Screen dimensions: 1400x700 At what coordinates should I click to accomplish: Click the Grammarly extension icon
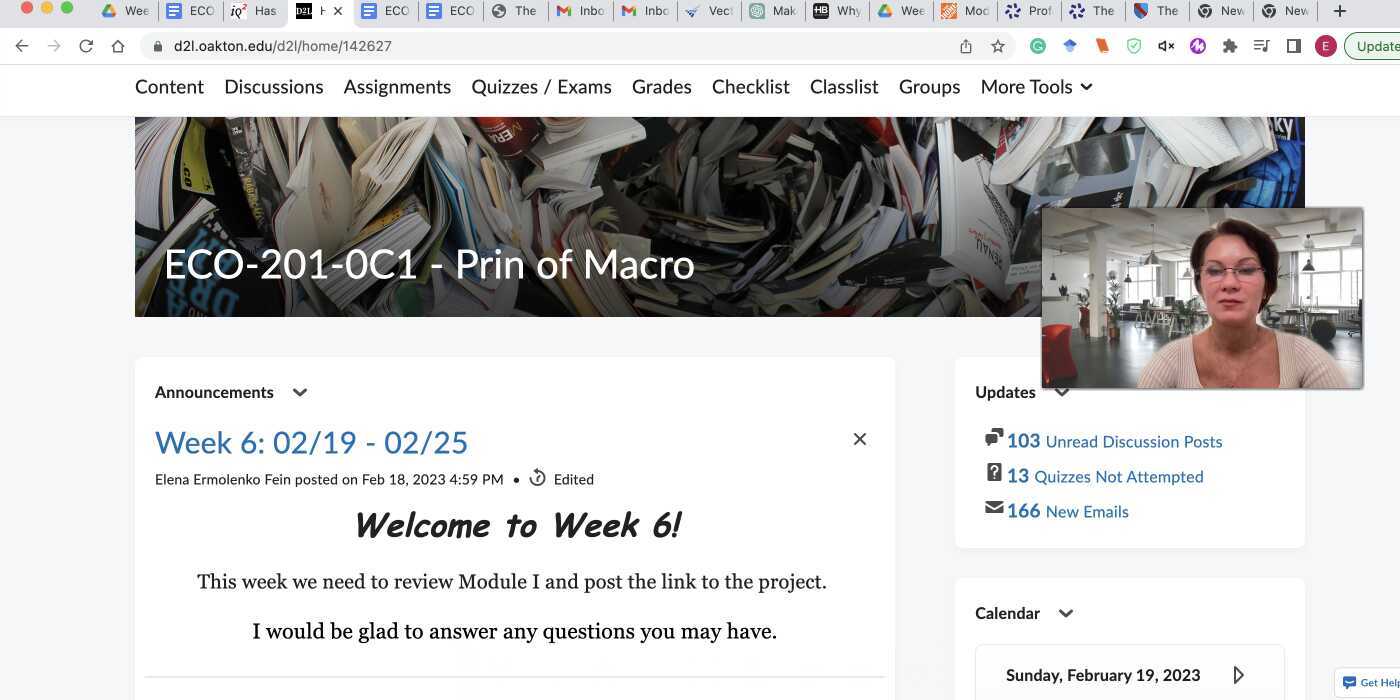coord(1038,45)
